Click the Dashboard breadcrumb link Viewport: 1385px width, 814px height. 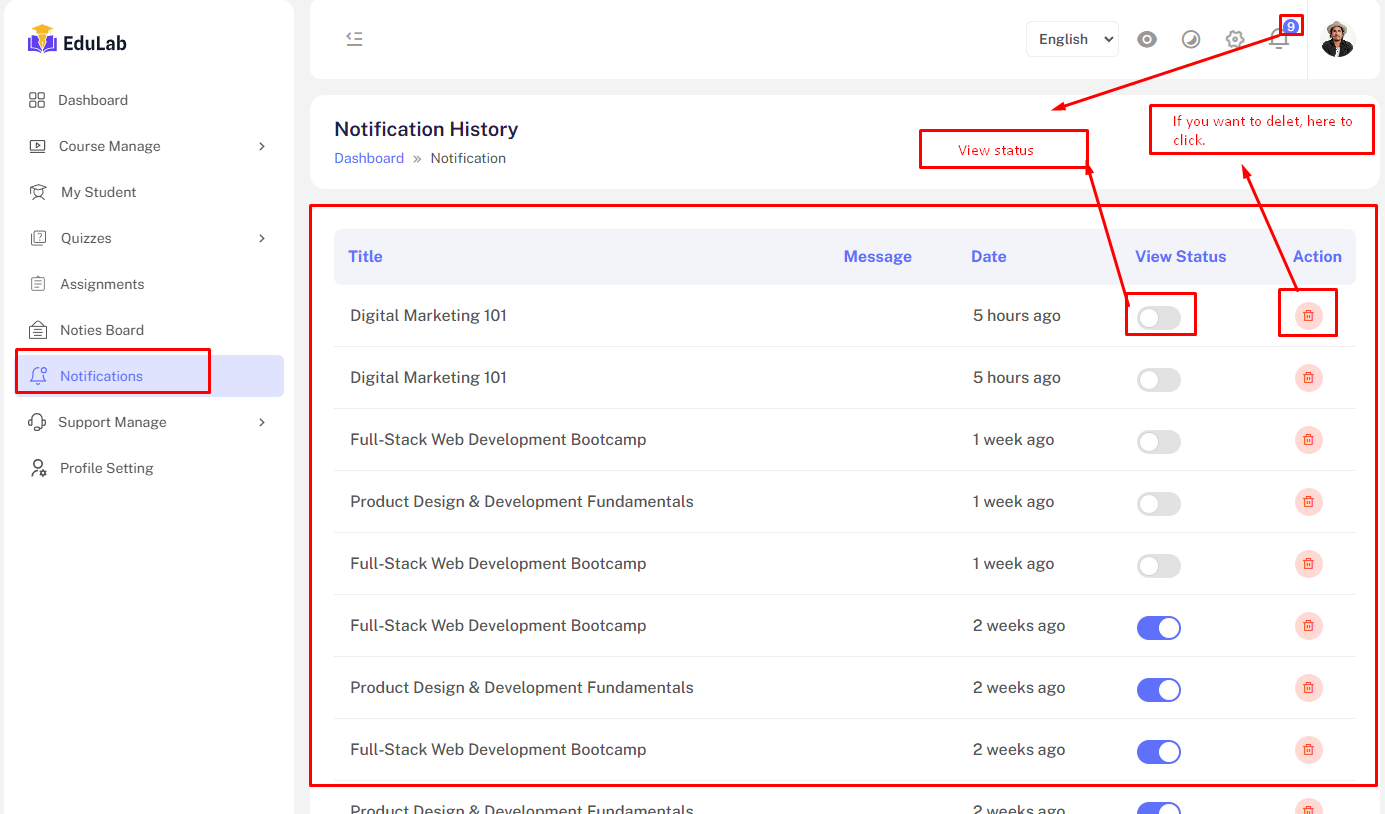tap(369, 158)
